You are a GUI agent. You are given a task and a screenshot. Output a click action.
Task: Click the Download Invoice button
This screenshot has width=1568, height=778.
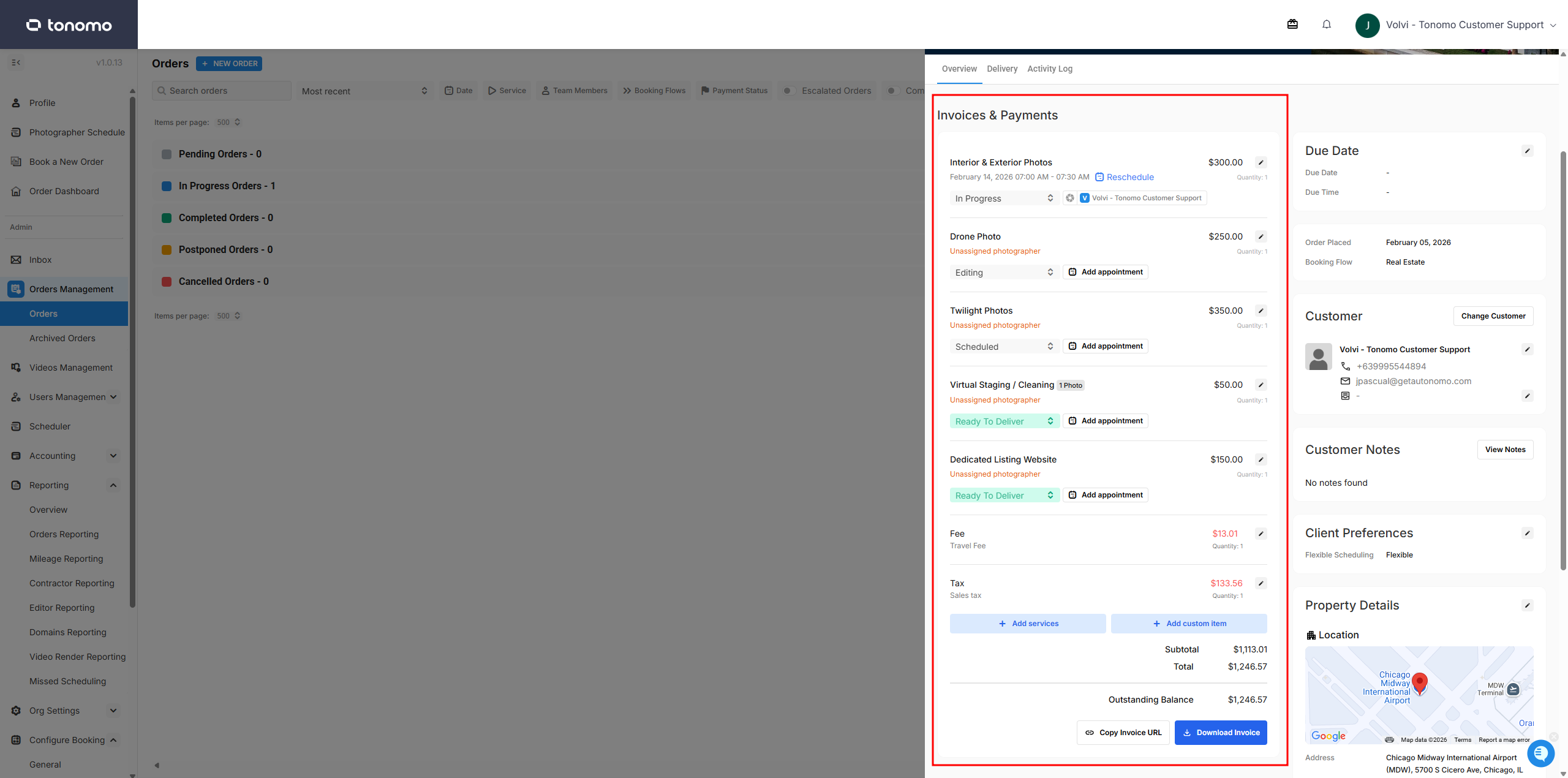pyautogui.click(x=1221, y=733)
